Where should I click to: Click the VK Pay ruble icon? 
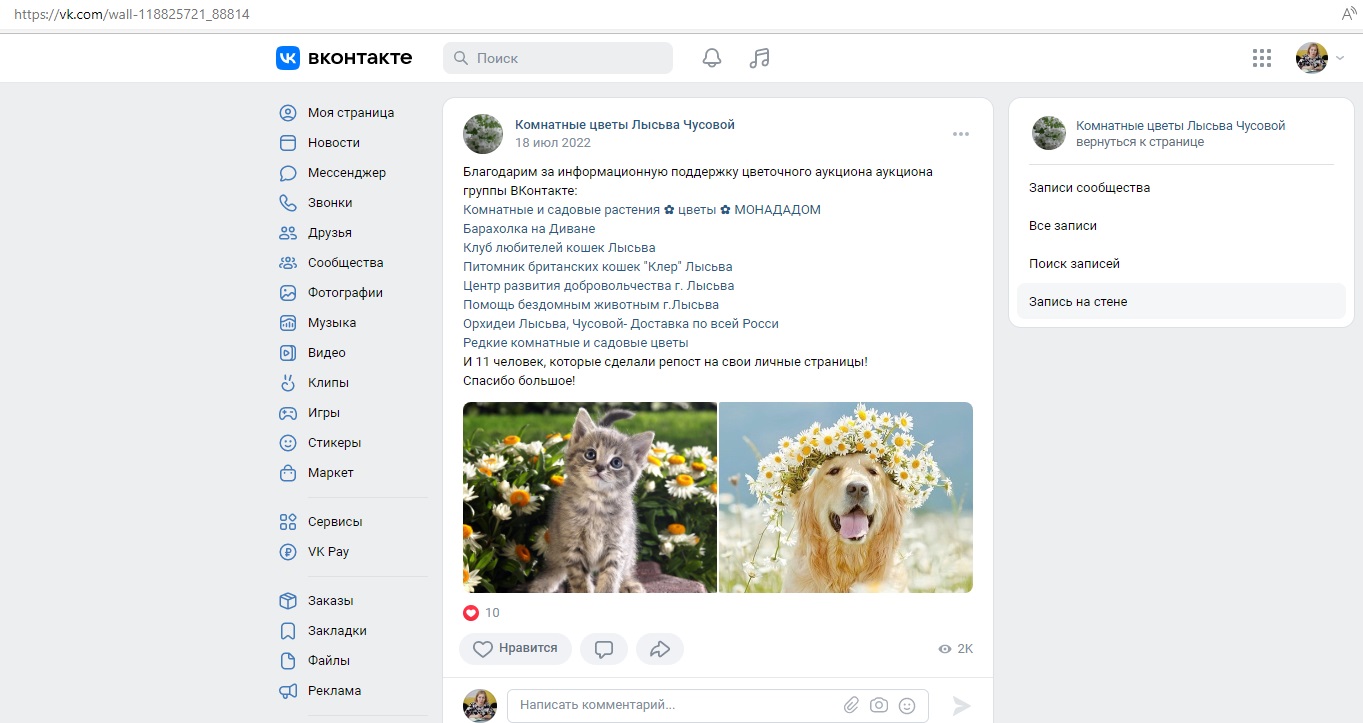coord(288,552)
